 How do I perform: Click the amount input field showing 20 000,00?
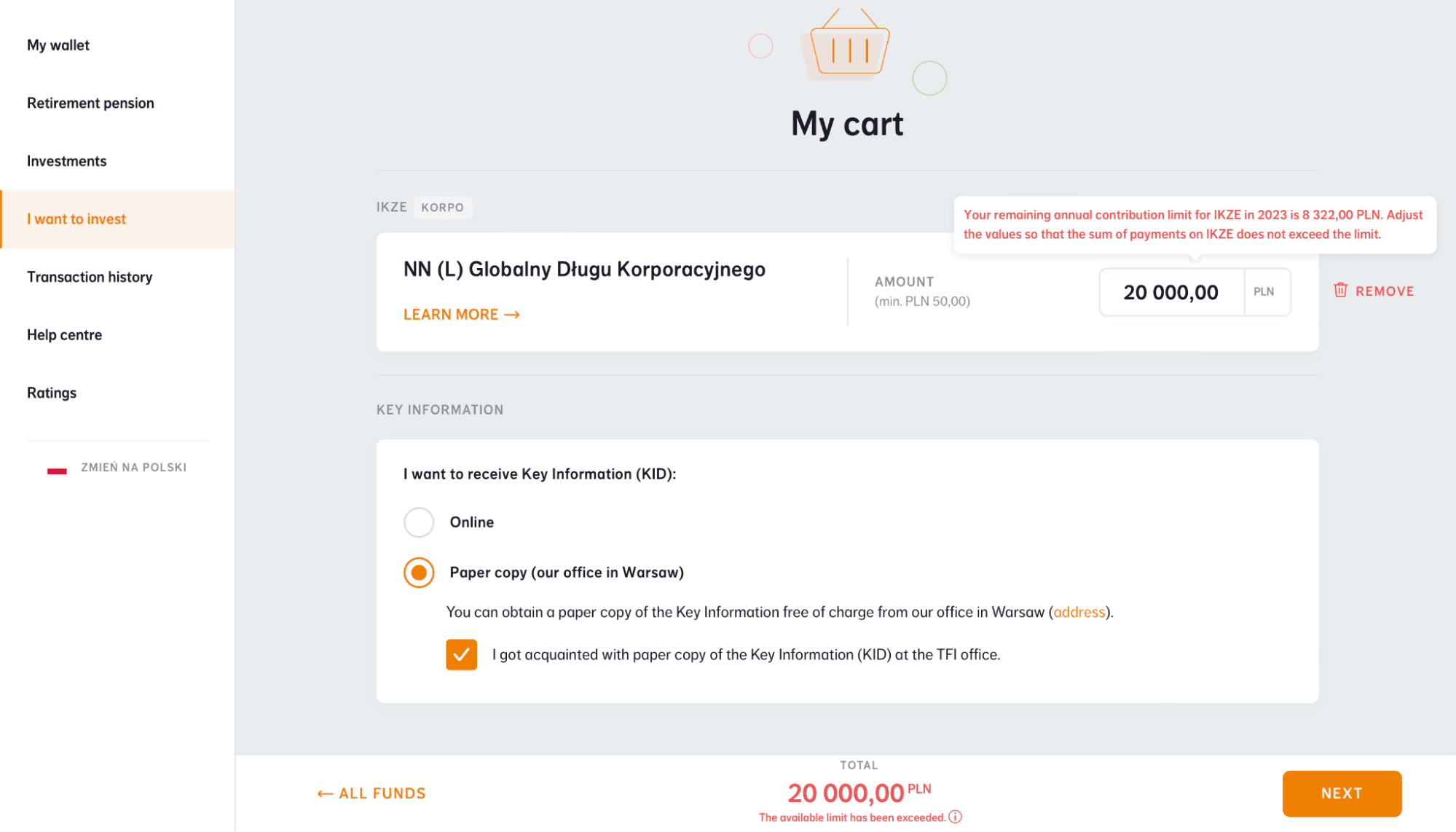[x=1170, y=292]
